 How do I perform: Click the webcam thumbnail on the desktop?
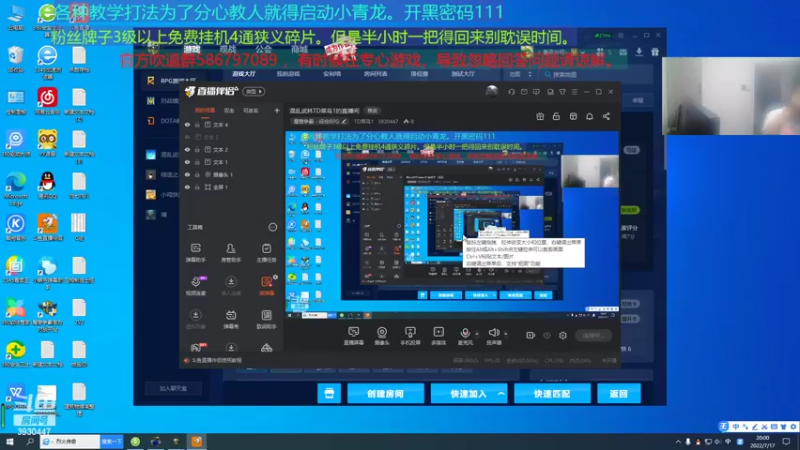point(731,95)
